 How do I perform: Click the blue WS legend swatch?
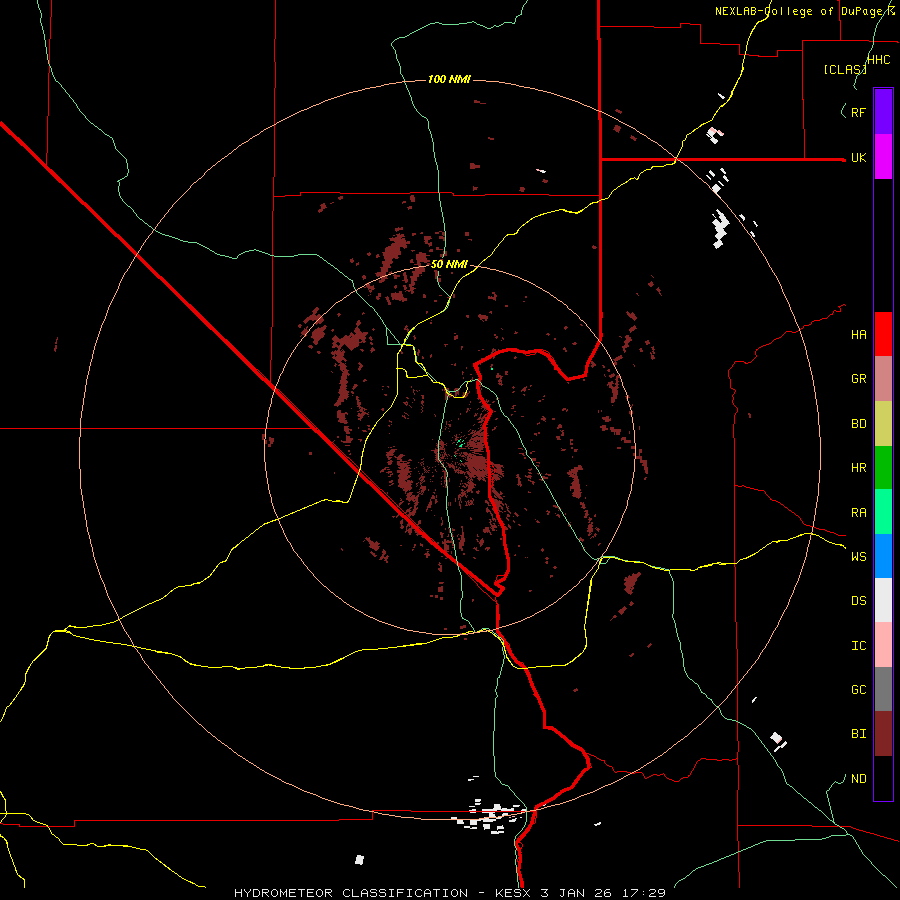(883, 556)
